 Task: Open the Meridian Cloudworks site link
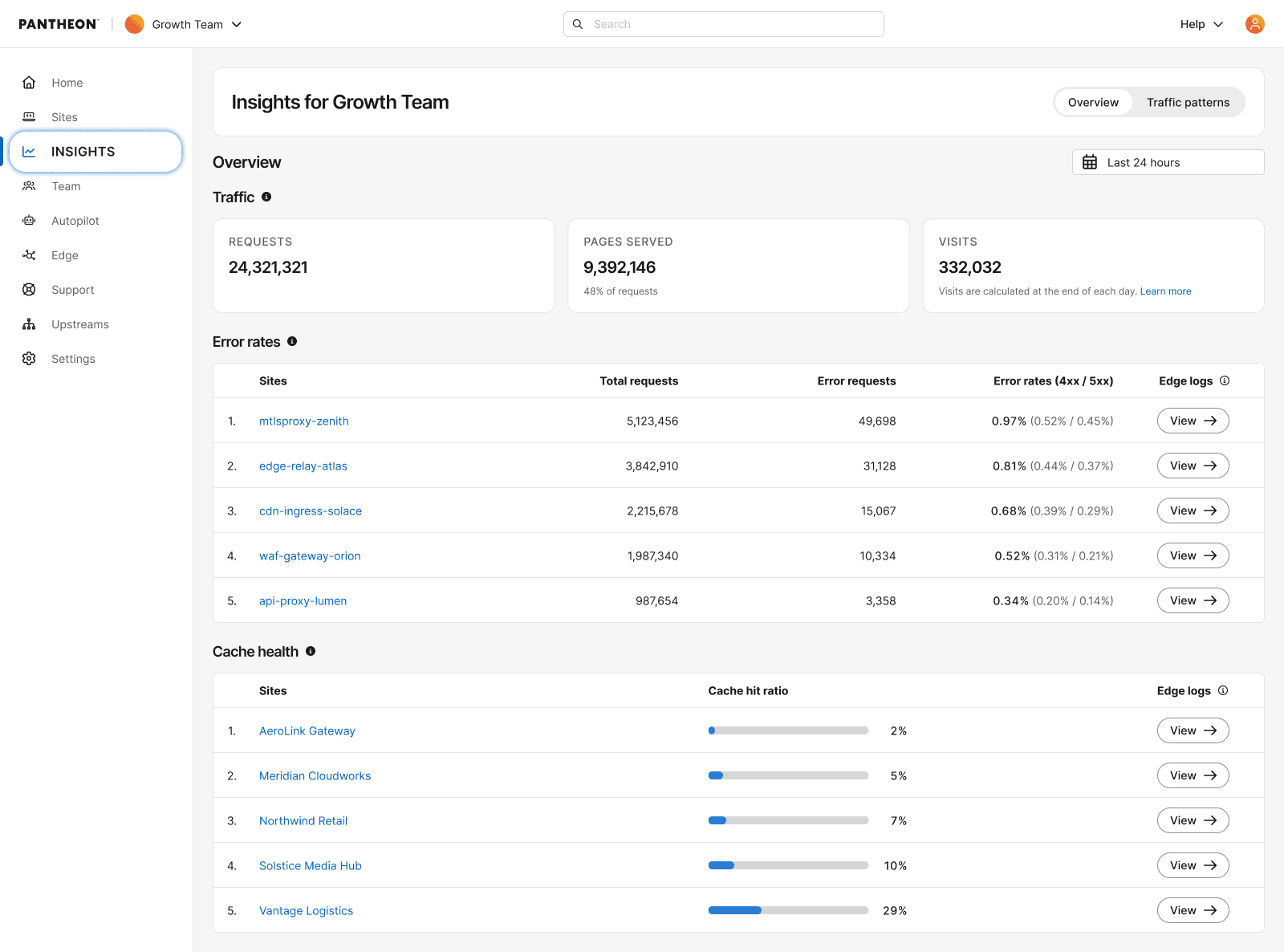coord(315,775)
